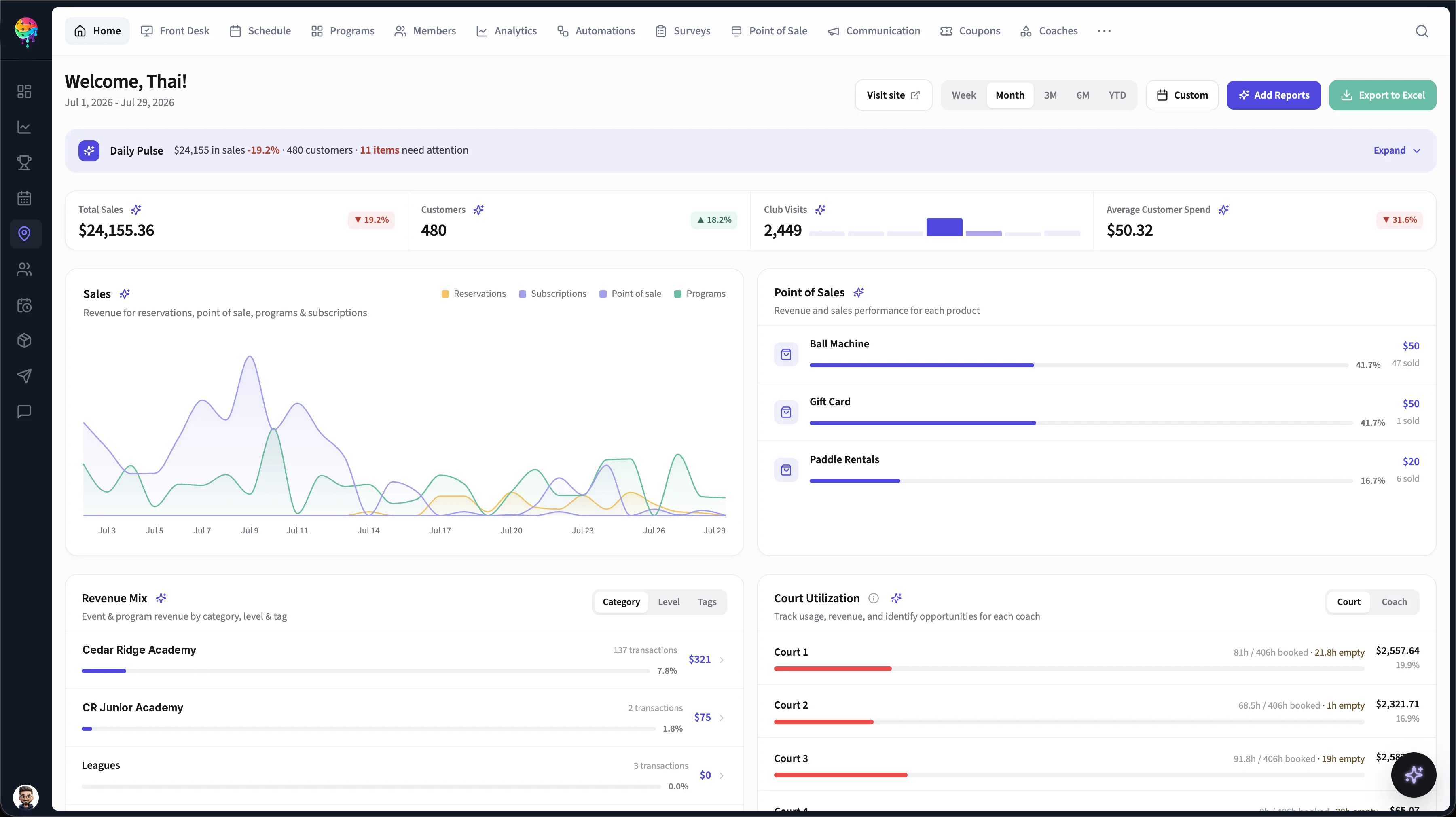The height and width of the screenshot is (817, 1456).
Task: Open the location pin sidebar icon
Action: 24,233
